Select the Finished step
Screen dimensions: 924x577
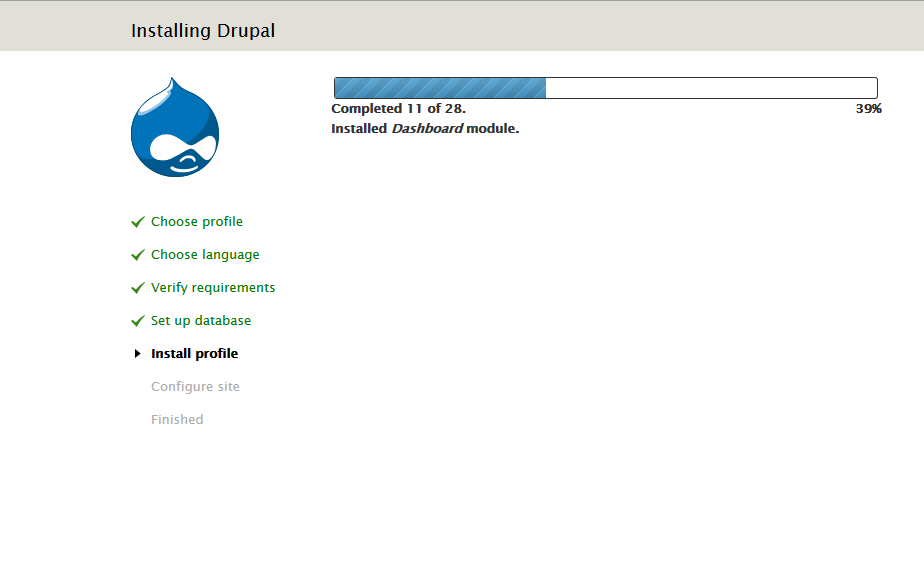(x=177, y=420)
